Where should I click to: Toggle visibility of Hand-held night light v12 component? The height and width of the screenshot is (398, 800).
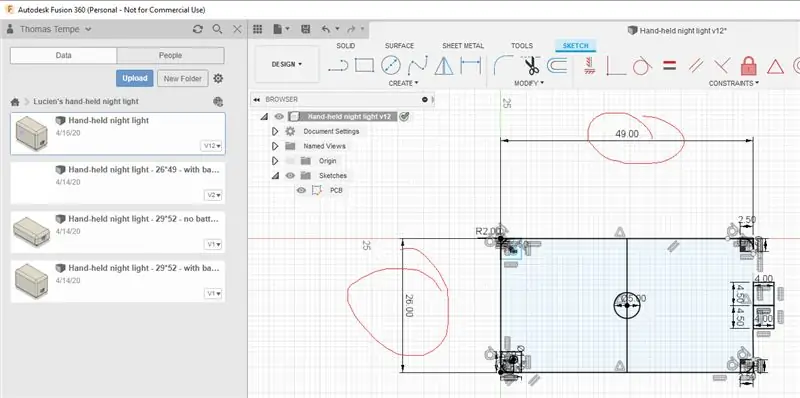[279, 116]
